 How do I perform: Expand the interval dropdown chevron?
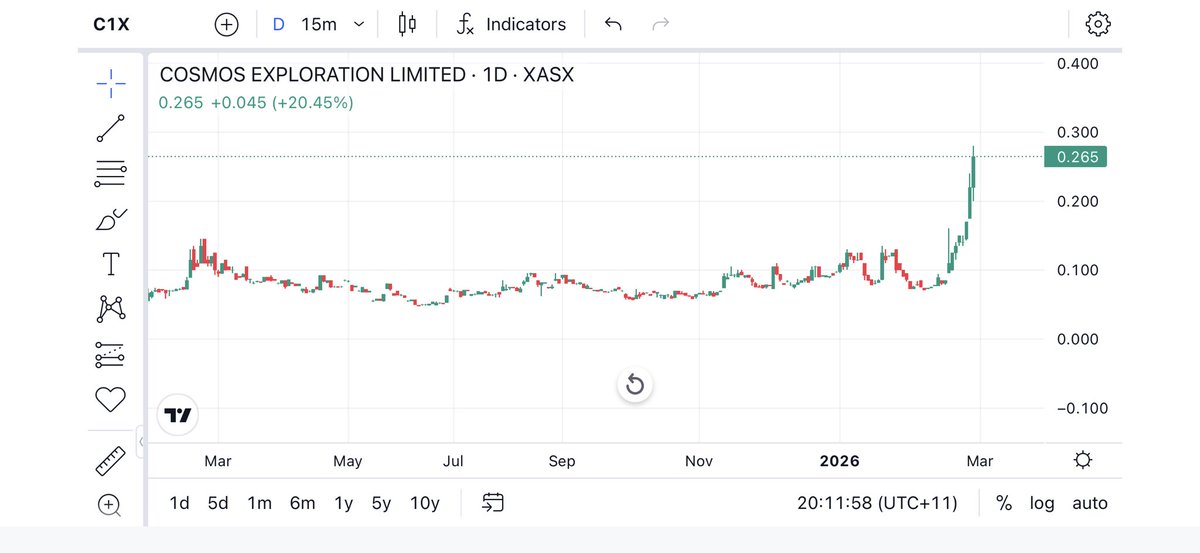point(359,24)
